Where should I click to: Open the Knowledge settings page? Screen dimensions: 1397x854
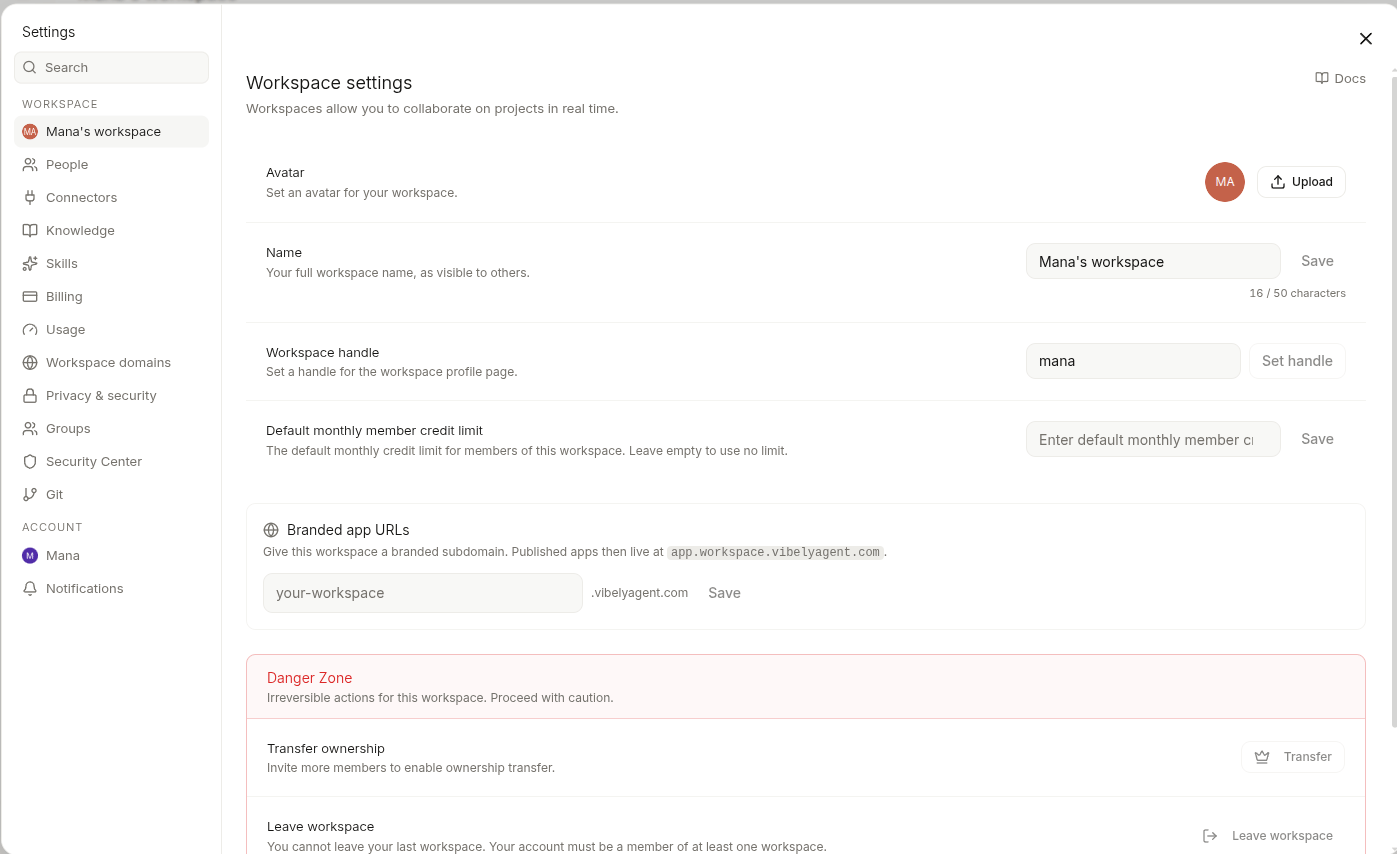(112, 231)
